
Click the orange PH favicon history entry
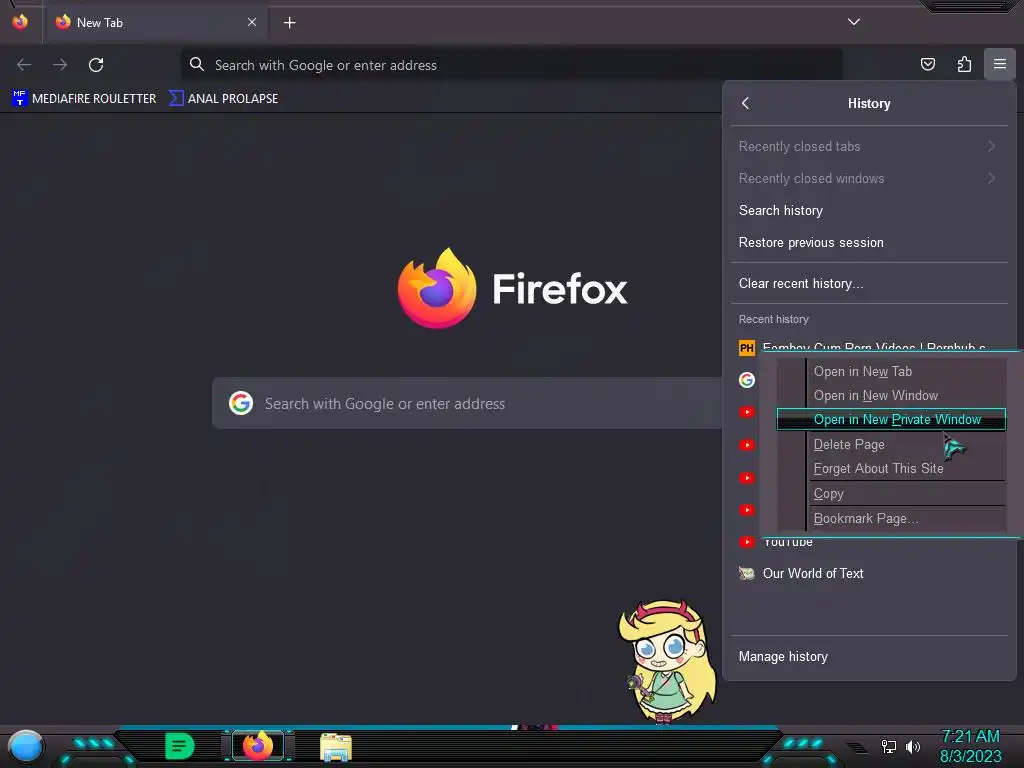[746, 347]
